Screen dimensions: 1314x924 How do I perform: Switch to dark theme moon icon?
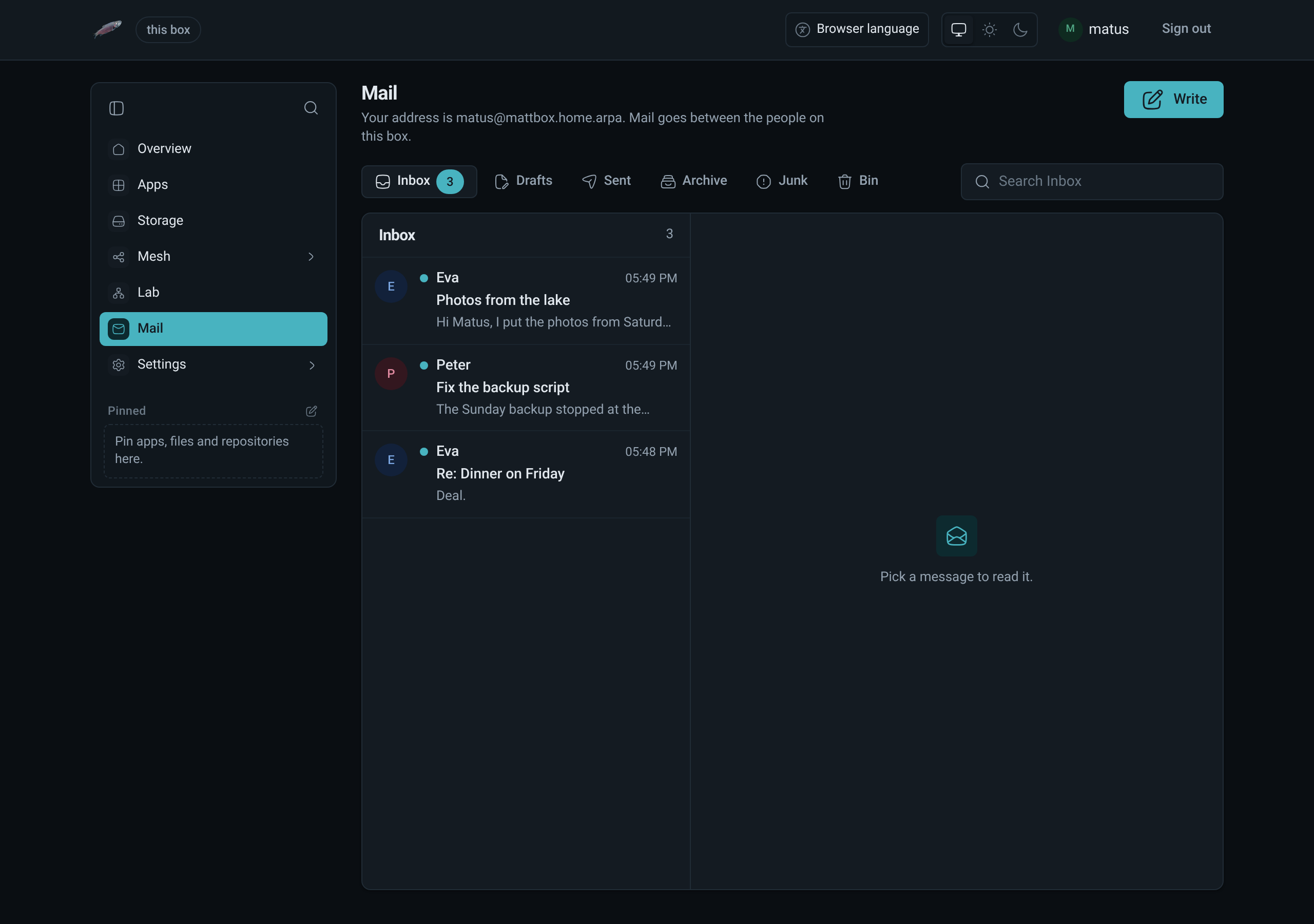coord(1020,29)
